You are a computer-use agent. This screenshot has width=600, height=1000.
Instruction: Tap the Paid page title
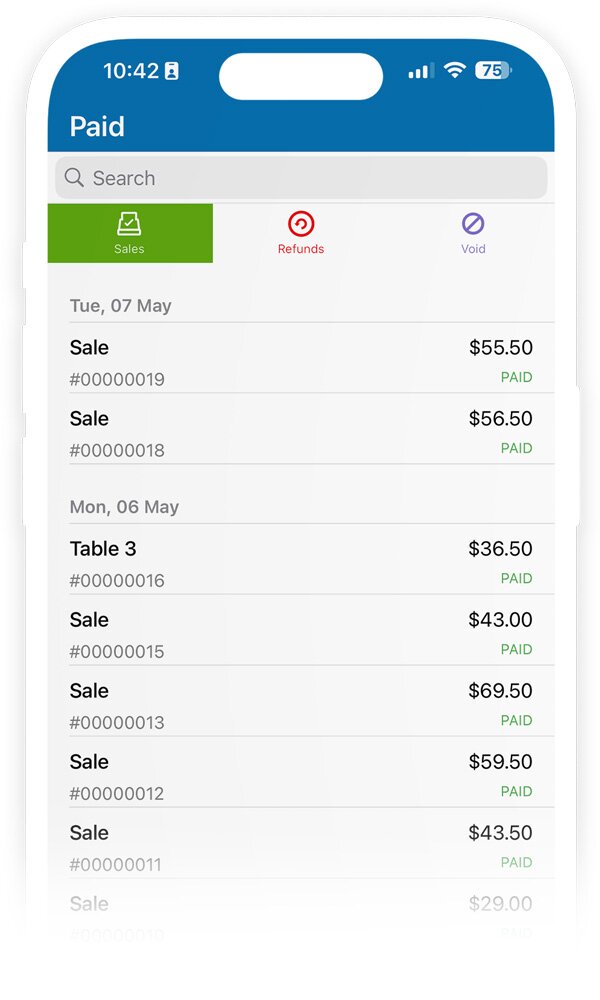click(x=97, y=127)
